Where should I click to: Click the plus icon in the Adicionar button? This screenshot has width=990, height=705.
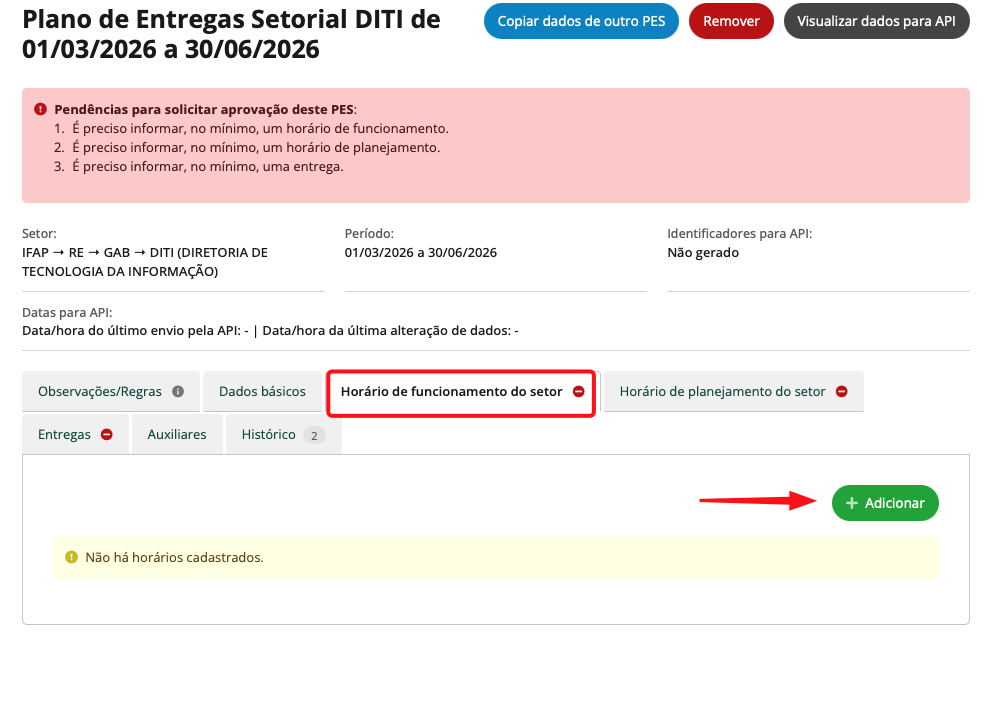coord(852,503)
